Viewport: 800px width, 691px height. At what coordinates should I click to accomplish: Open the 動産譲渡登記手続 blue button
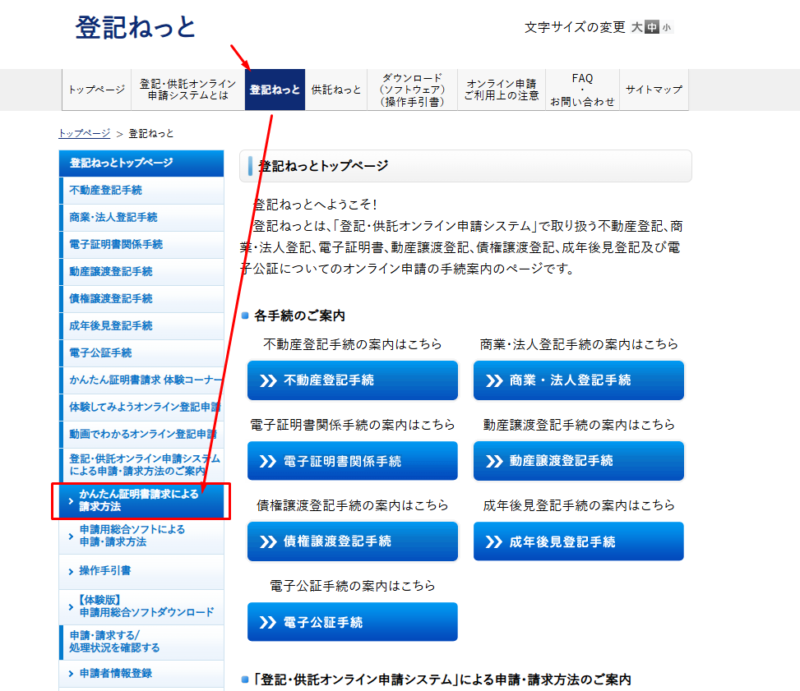coord(579,461)
